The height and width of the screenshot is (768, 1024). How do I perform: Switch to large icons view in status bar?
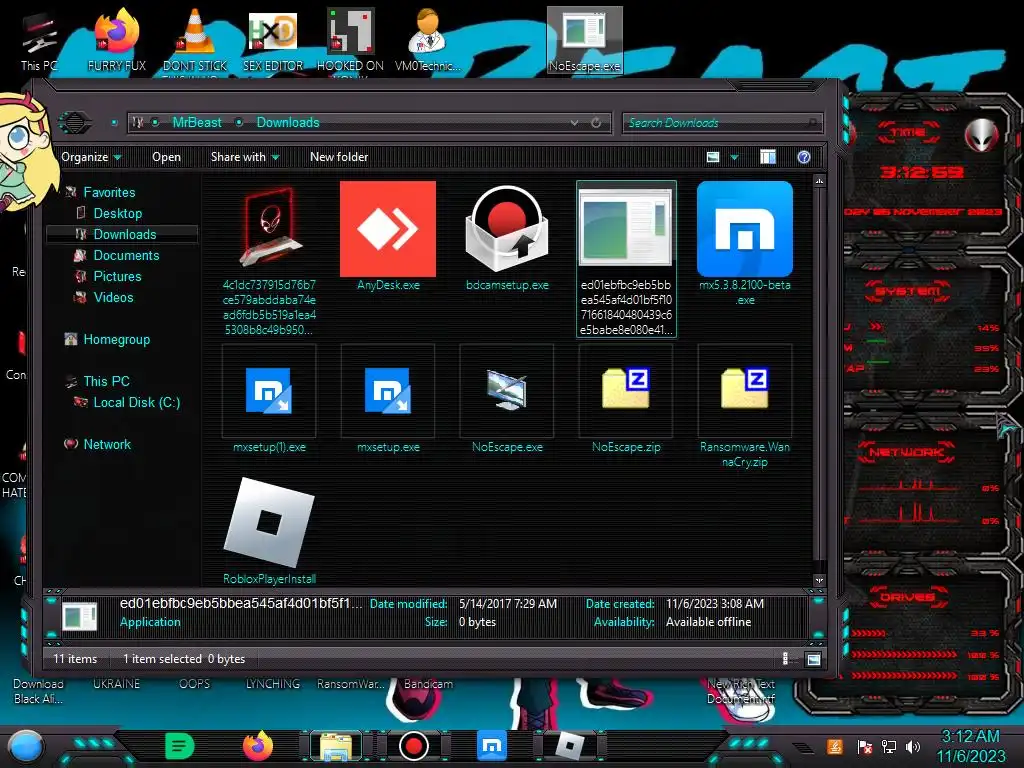[814, 659]
